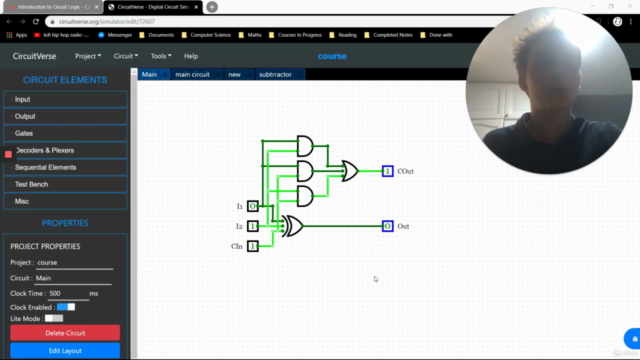The width and height of the screenshot is (640, 360).
Task: Open the Completed Notes bookmark folder
Action: (x=388, y=35)
